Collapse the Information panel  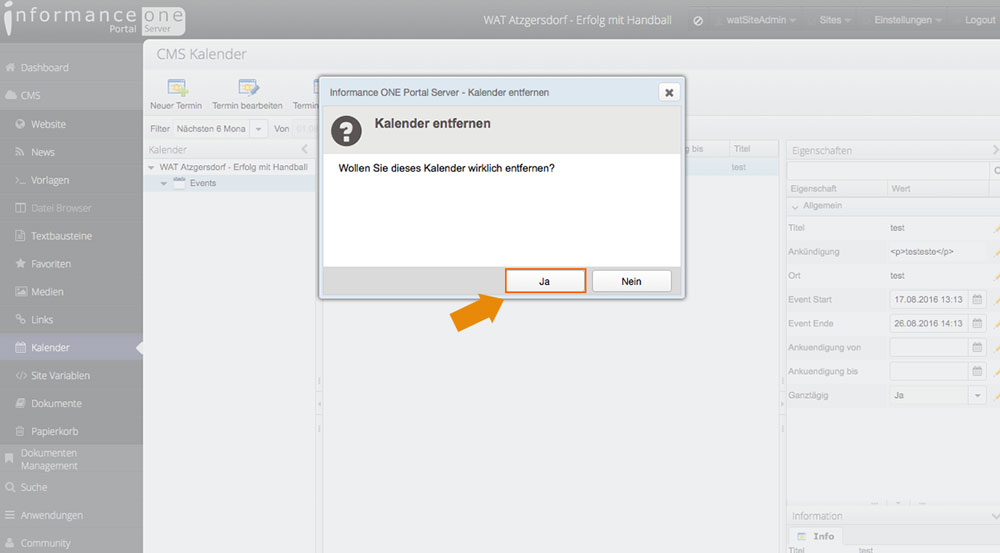pos(995,516)
